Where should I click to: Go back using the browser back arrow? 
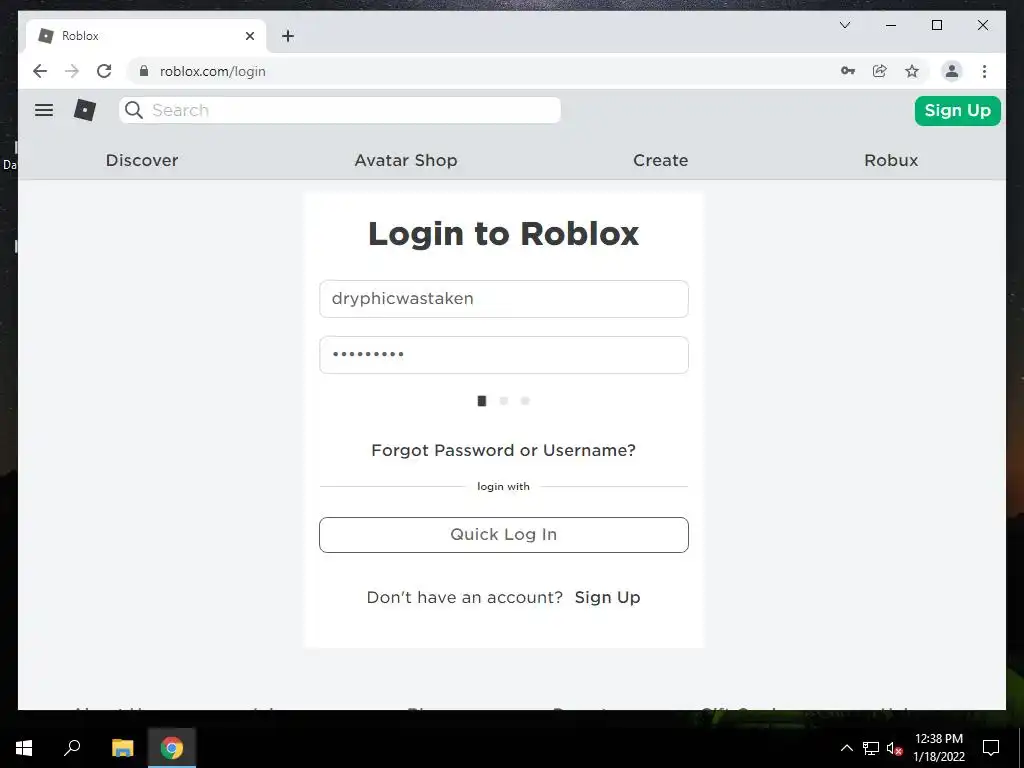click(x=40, y=71)
